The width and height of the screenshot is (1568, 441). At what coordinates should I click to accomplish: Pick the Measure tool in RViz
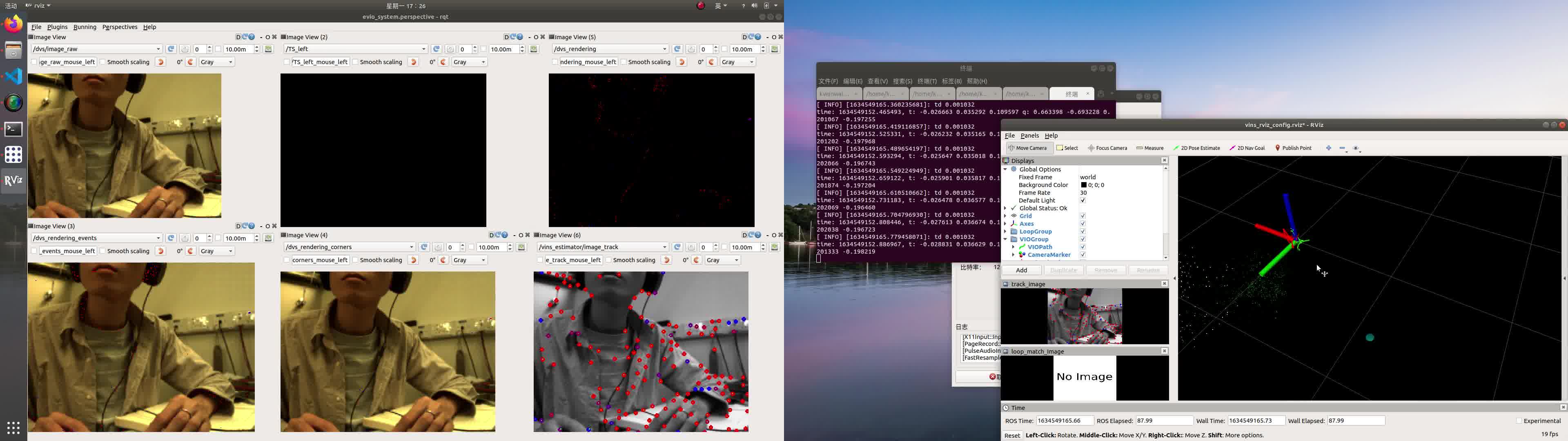pyautogui.click(x=1150, y=148)
